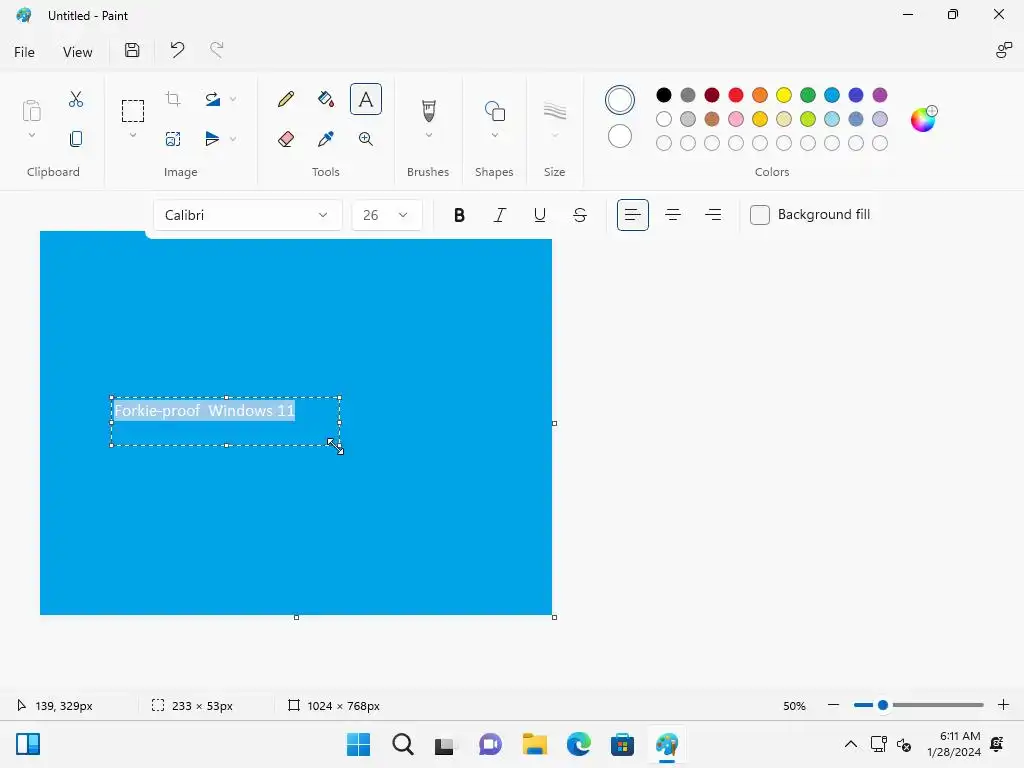
Task: Open Edit colors rainbow wheel
Action: click(x=923, y=119)
